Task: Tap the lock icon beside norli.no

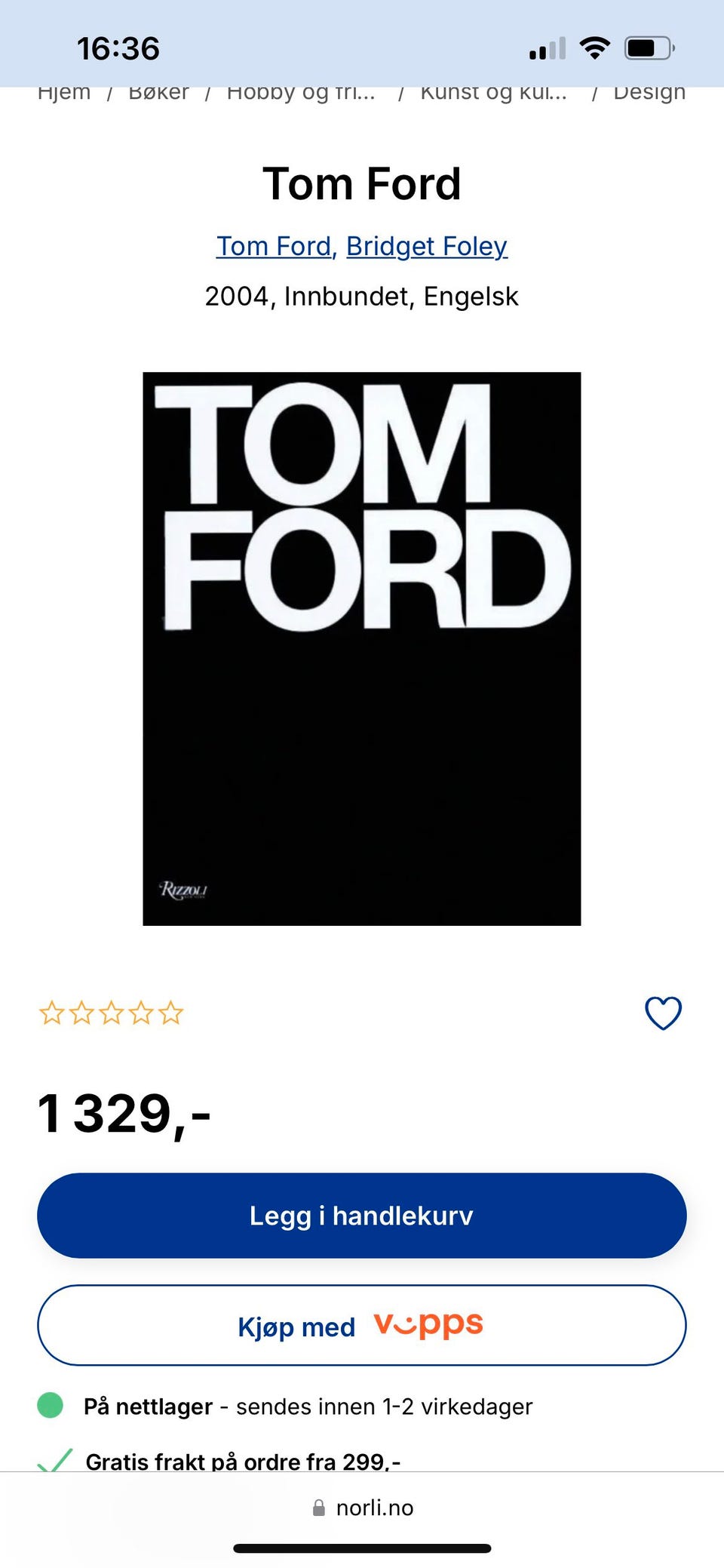Action: click(x=319, y=1508)
